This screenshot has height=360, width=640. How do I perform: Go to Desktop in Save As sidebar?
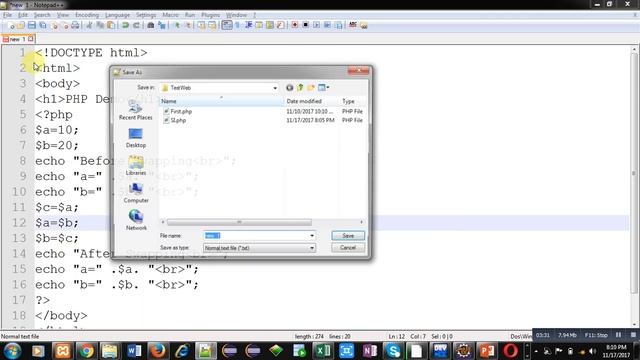click(136, 138)
